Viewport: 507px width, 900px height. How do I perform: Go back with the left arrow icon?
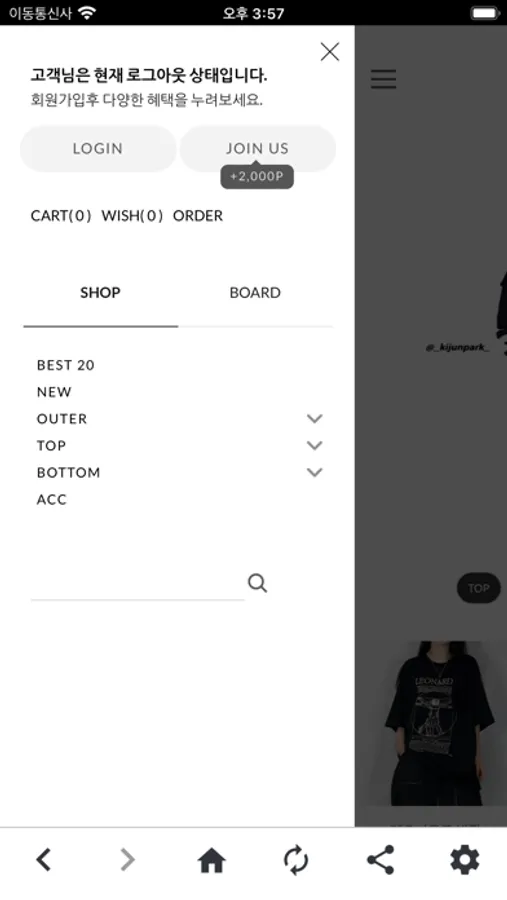tap(44, 860)
